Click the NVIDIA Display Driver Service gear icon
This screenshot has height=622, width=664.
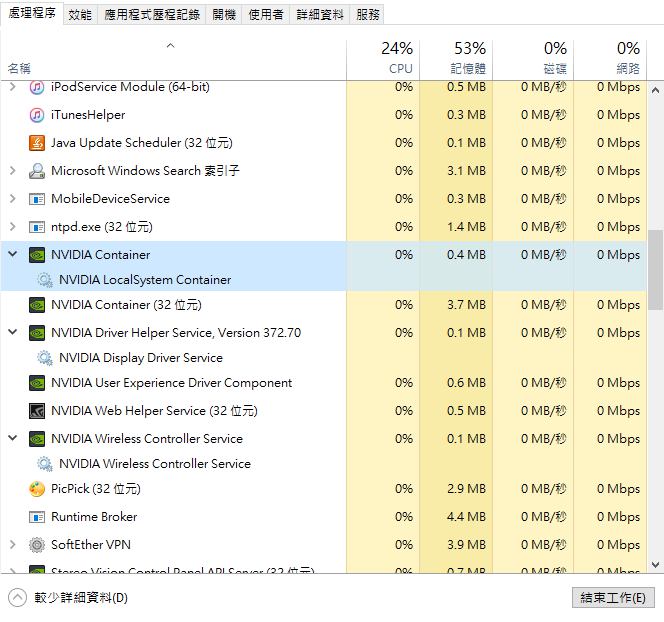tap(45, 358)
